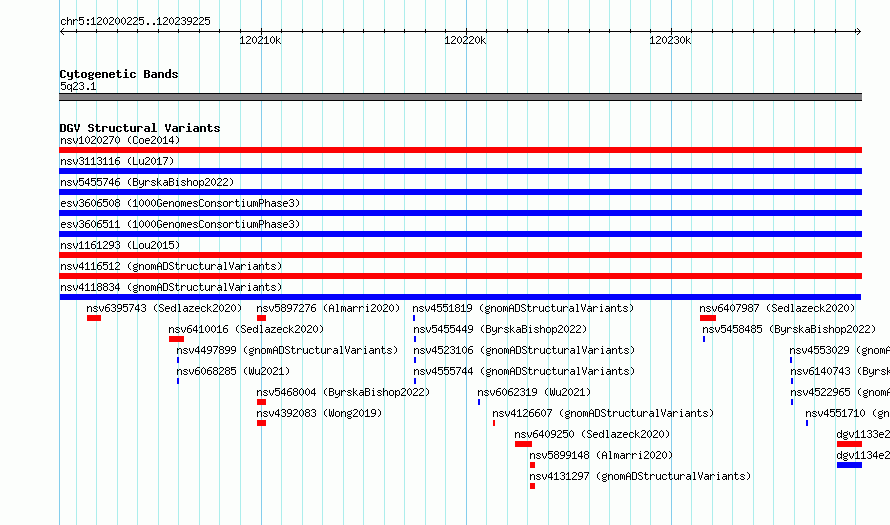Select the red bar below nsv1161293

[460, 255]
